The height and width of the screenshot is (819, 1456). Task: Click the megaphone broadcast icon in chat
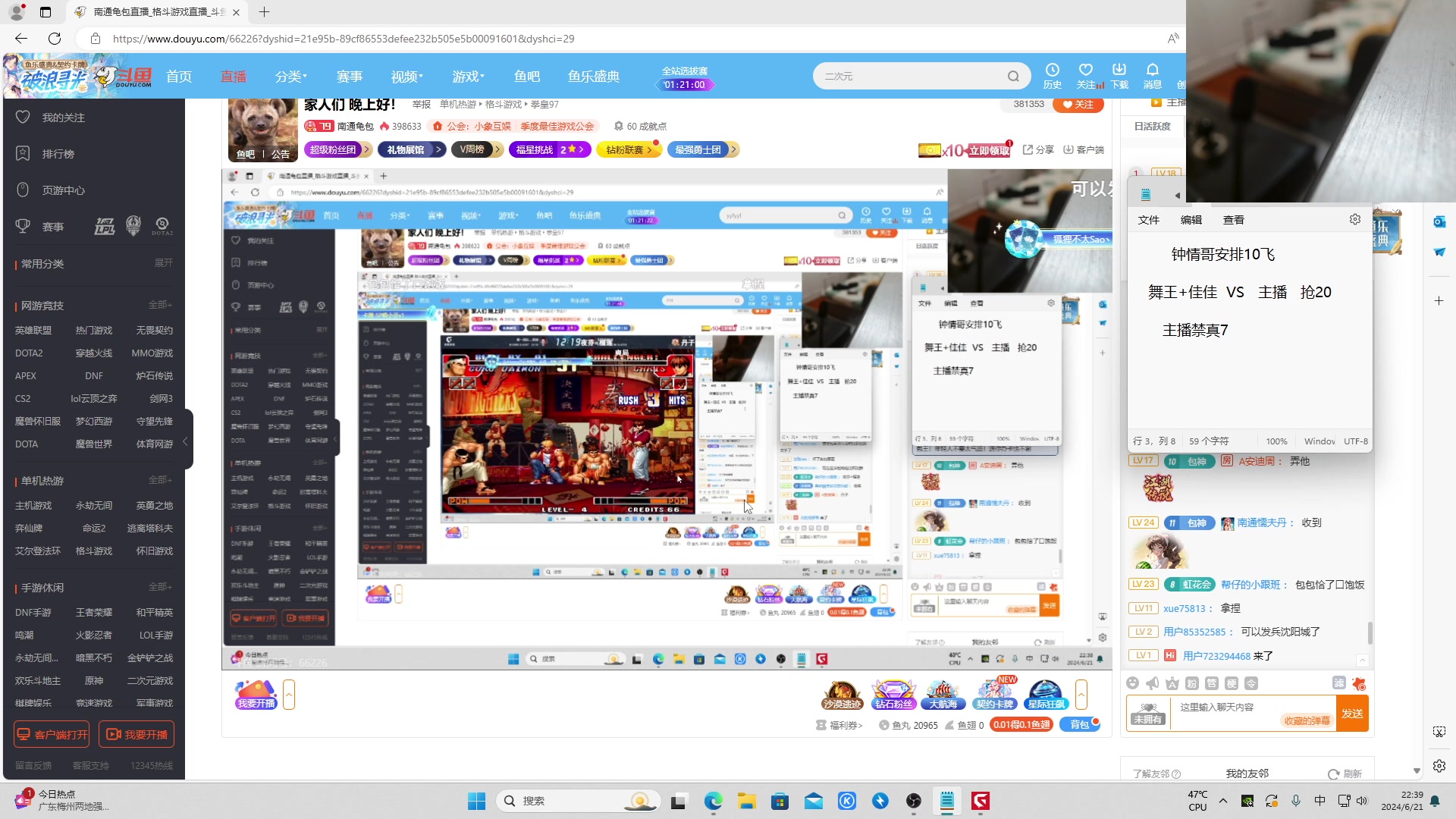tap(1152, 683)
